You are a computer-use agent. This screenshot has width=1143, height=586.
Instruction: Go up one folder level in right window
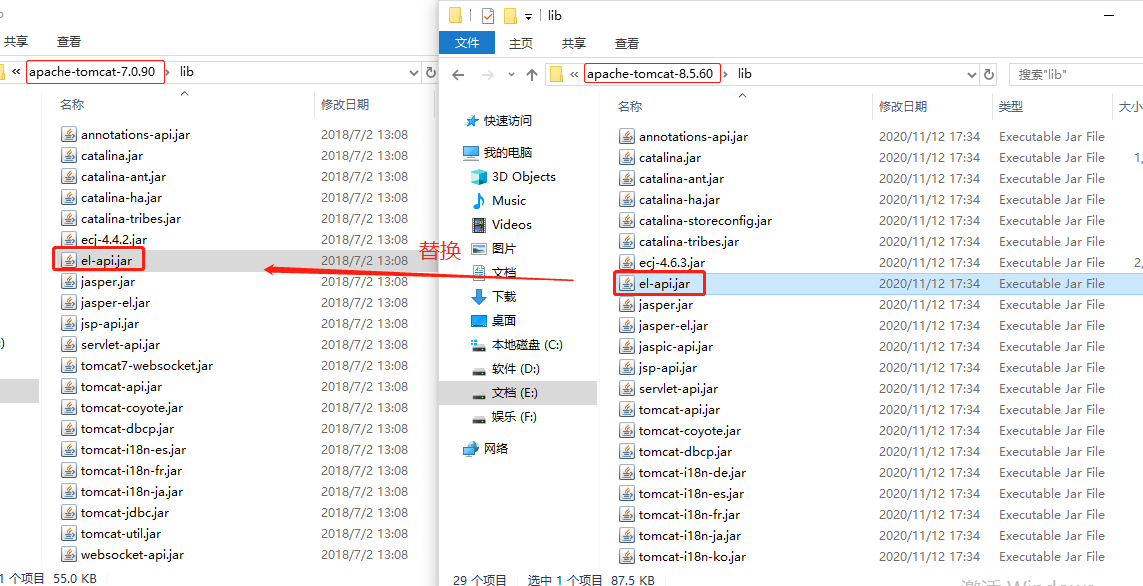click(532, 74)
